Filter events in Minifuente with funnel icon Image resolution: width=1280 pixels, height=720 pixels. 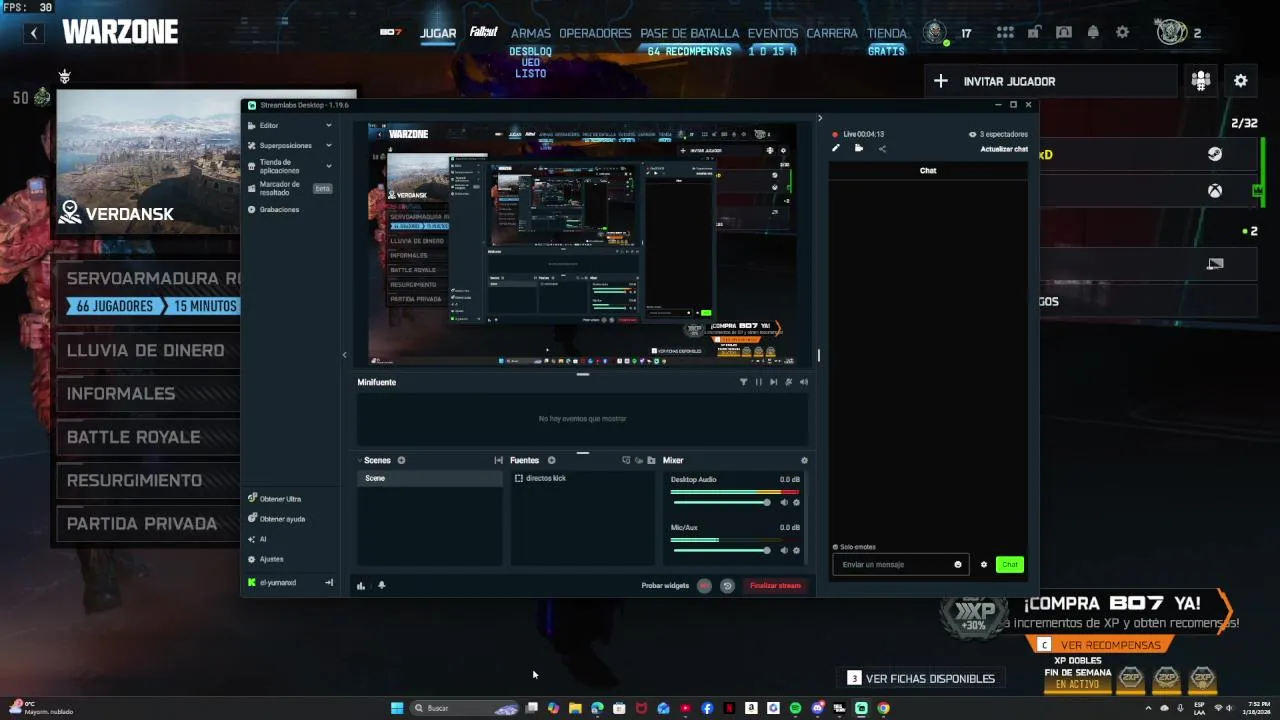tap(743, 382)
